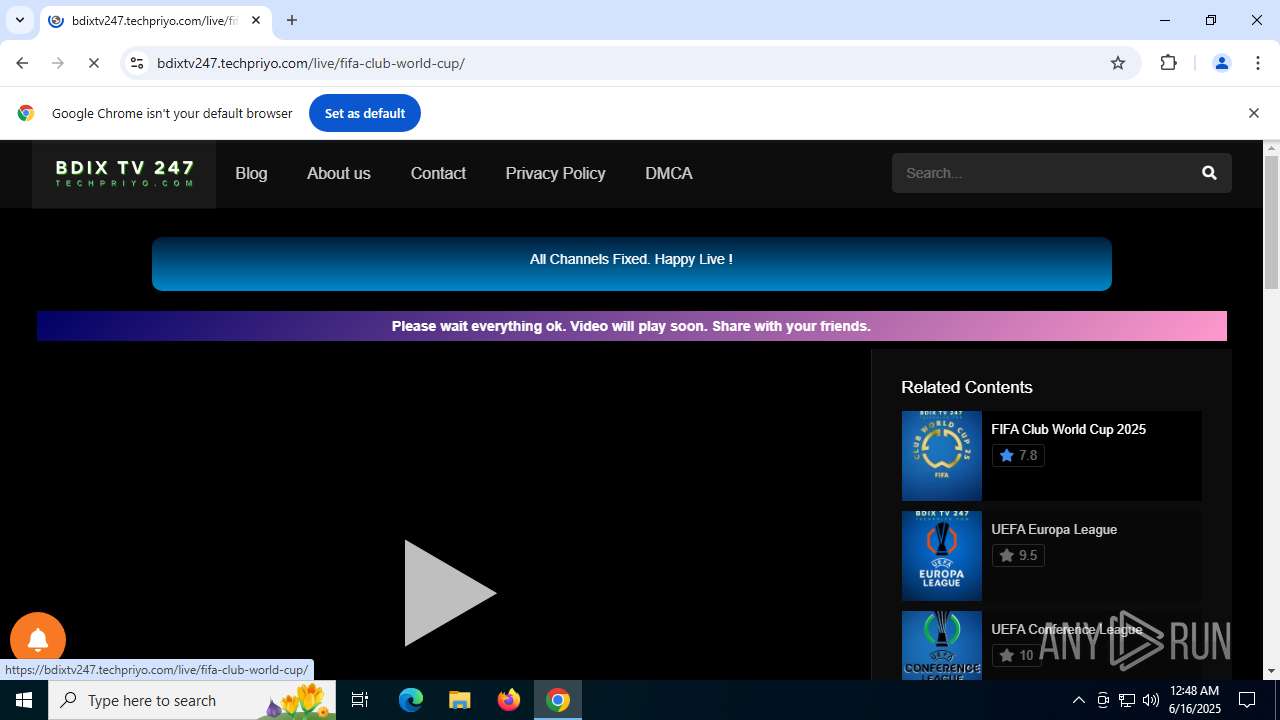
Task: Click the browser forward arrow
Action: pos(58,63)
